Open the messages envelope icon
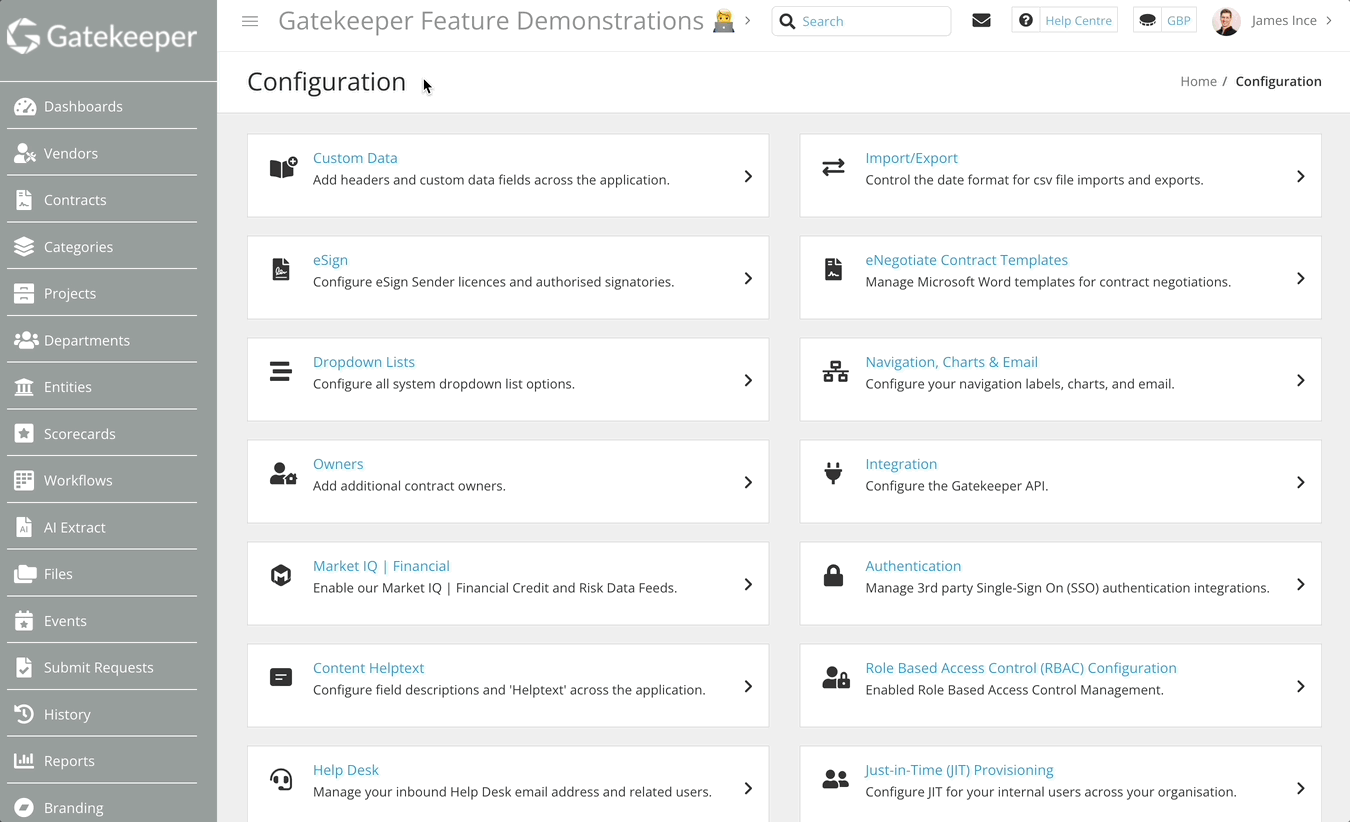Image resolution: width=1350 pixels, height=822 pixels. 981,20
